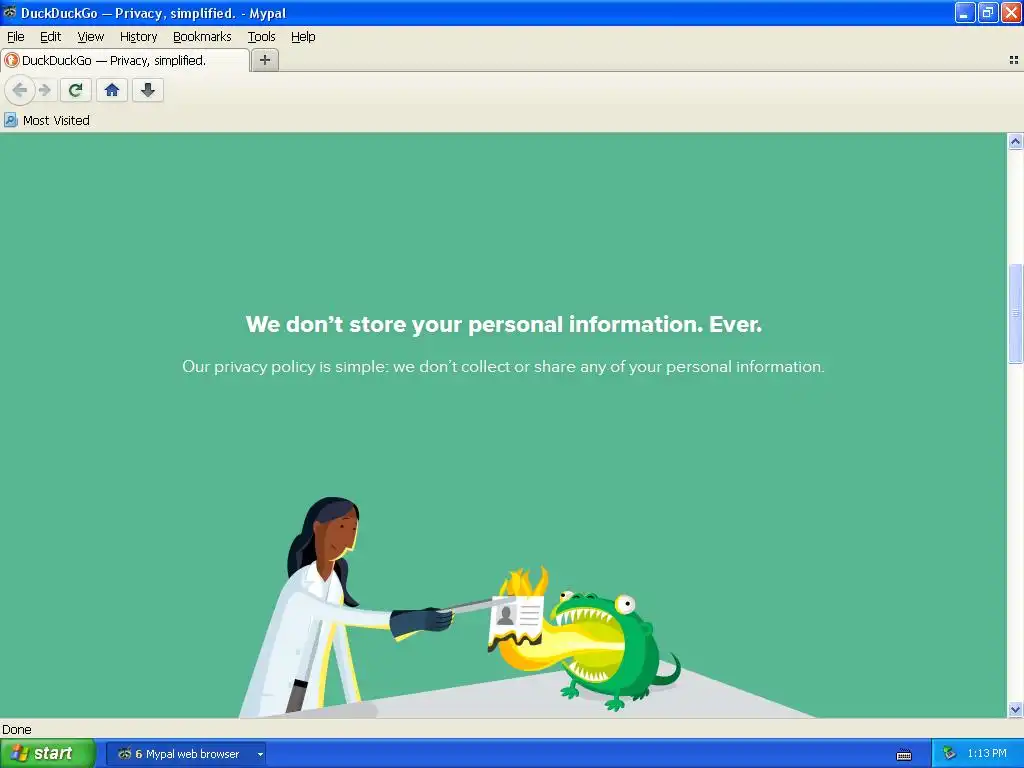The width and height of the screenshot is (1024, 768).
Task: Open the File menu
Action: tap(16, 37)
